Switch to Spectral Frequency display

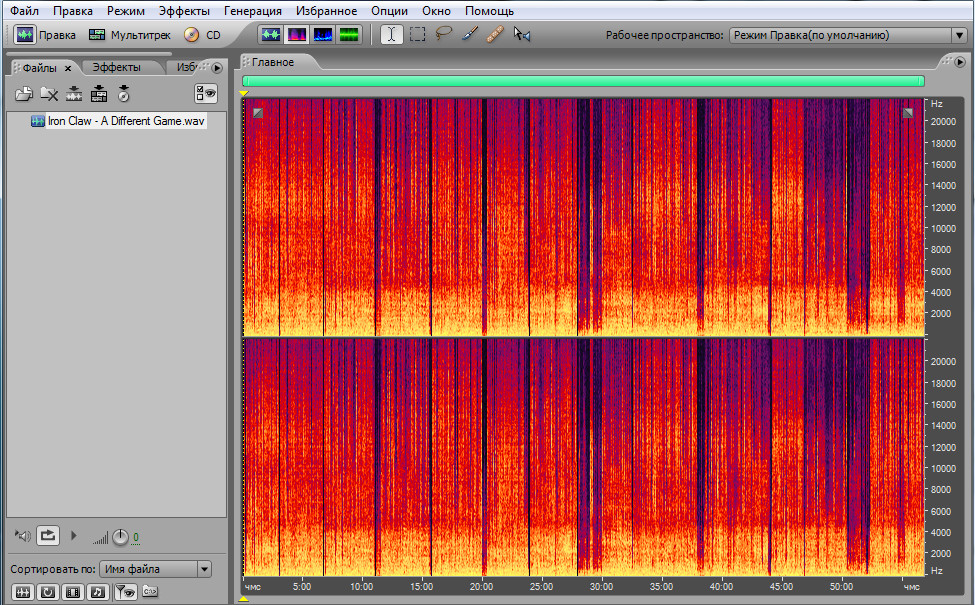pyautogui.click(x=297, y=35)
